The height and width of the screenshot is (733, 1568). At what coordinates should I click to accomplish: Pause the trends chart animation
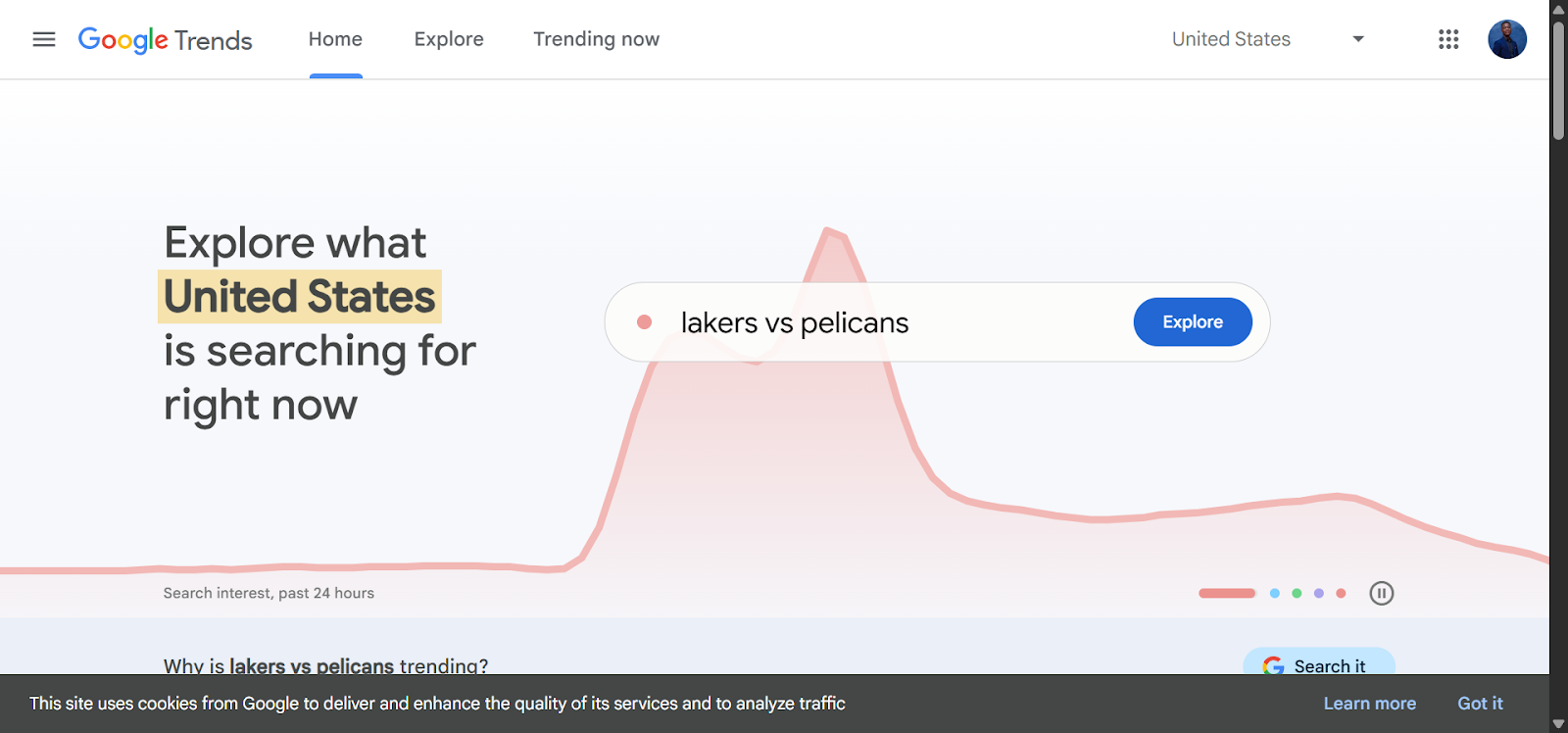tap(1381, 592)
